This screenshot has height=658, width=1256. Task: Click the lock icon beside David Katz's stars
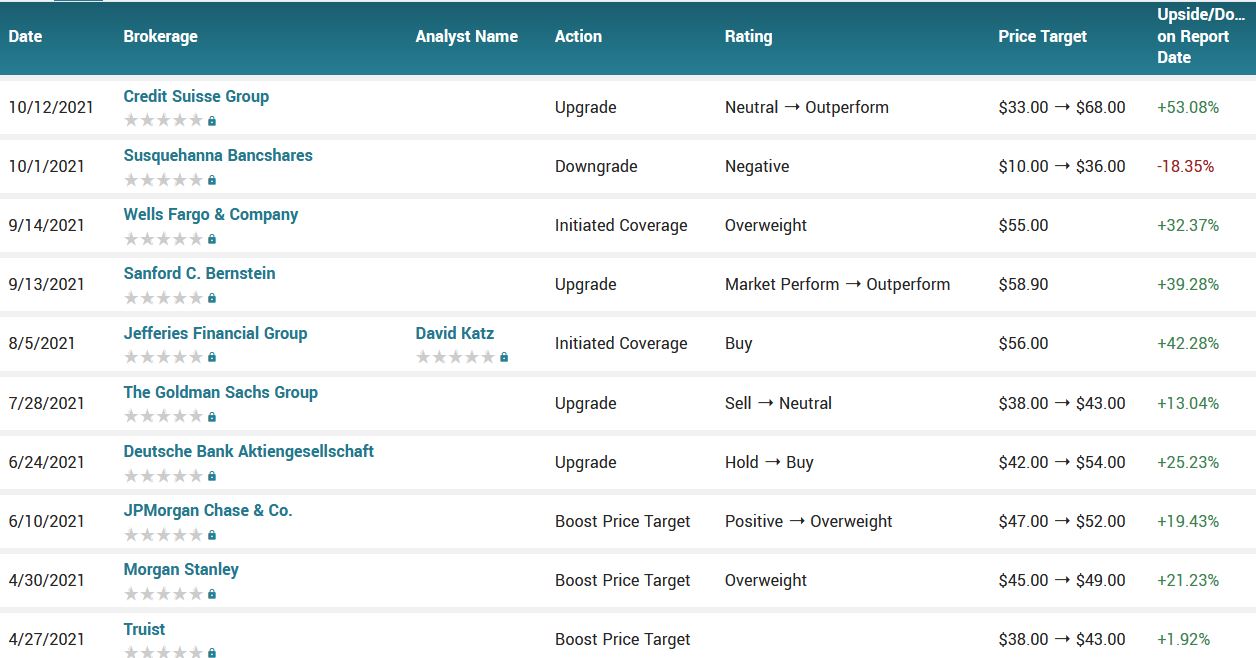504,357
